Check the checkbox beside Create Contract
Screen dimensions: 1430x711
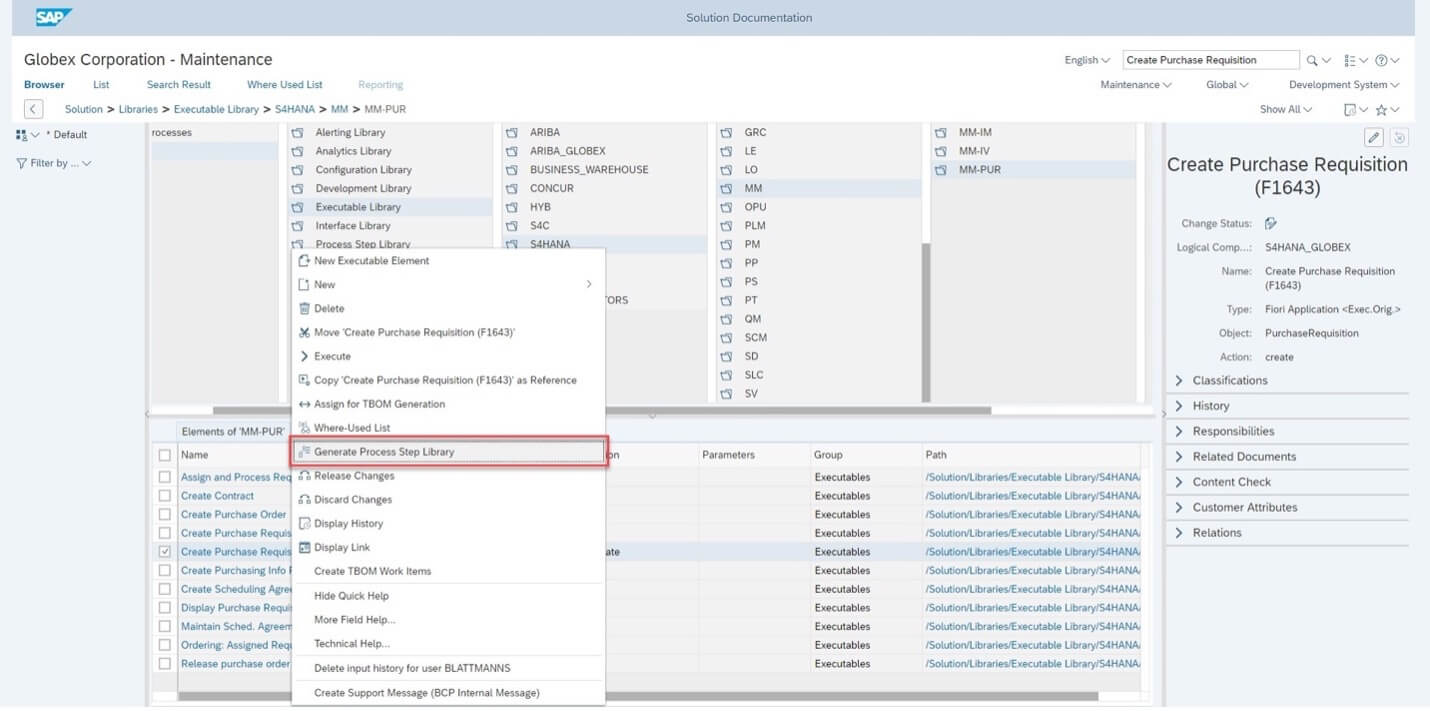pos(165,495)
